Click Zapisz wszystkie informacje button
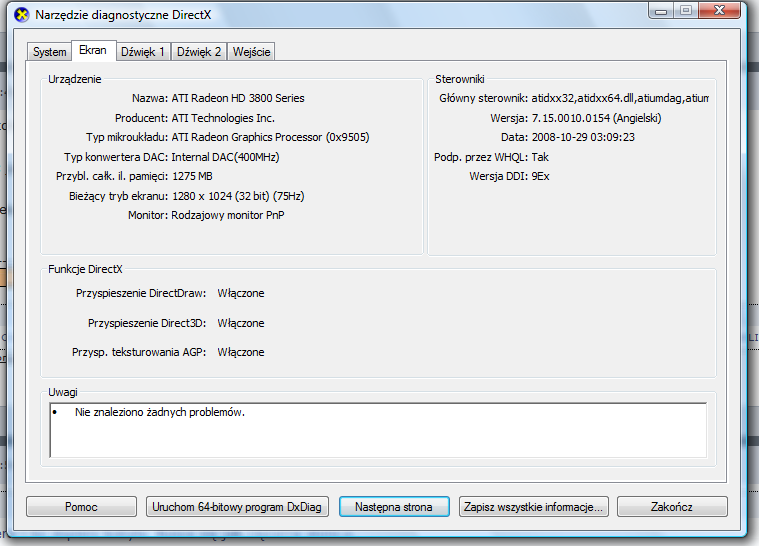 tap(533, 507)
